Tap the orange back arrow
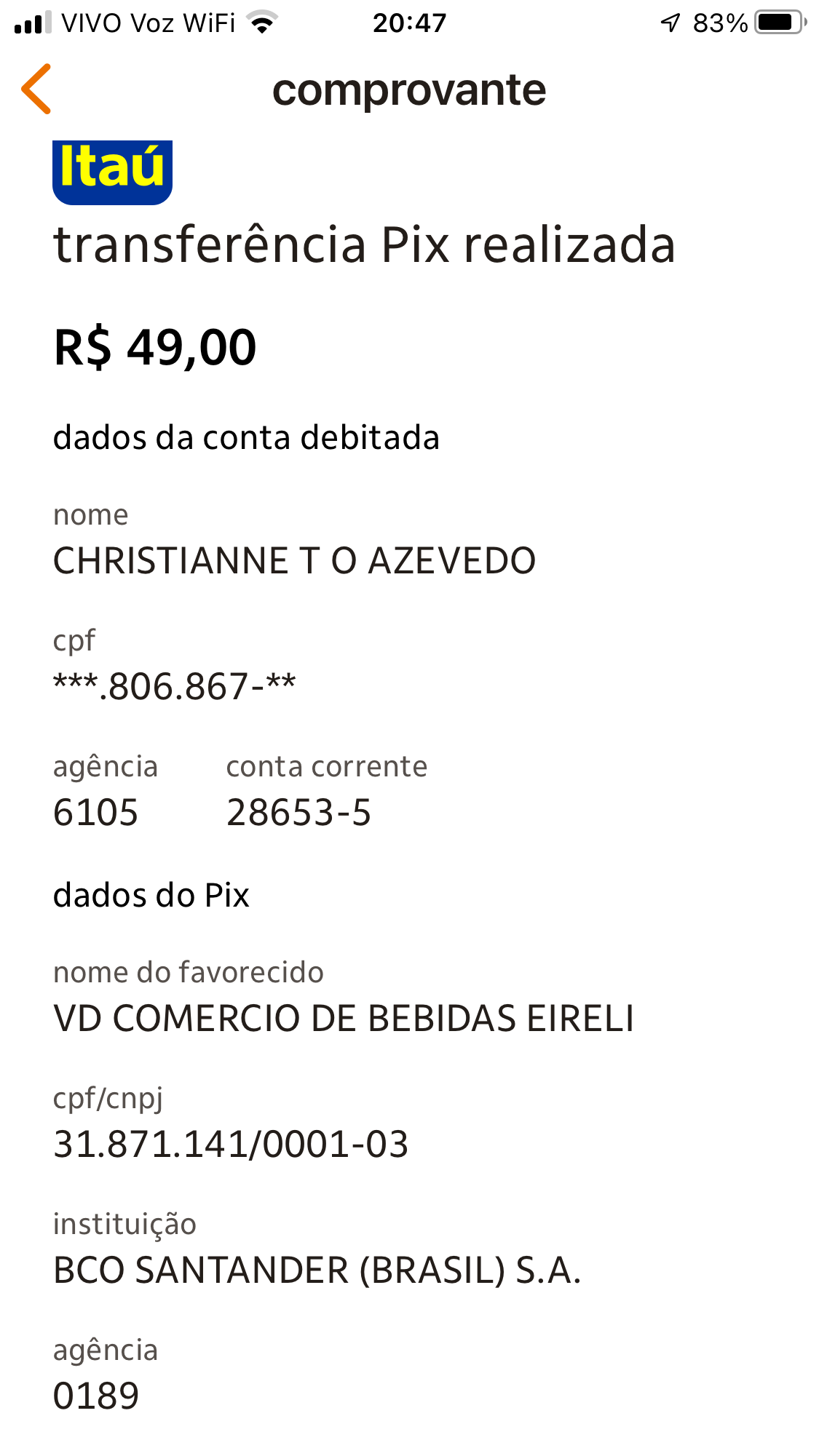 point(36,89)
